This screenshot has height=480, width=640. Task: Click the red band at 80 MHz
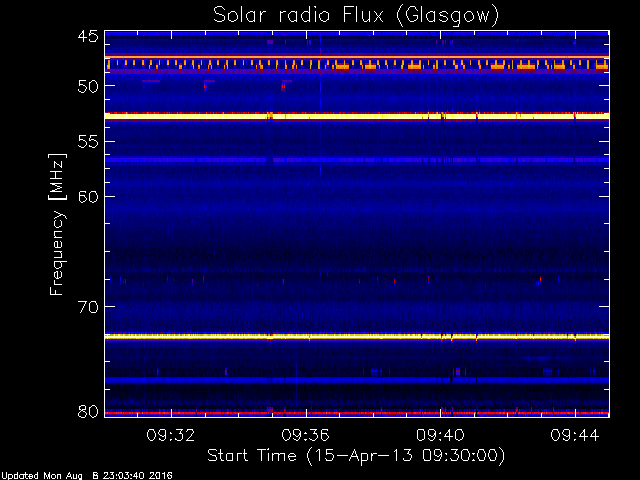pyautogui.click(x=357, y=413)
